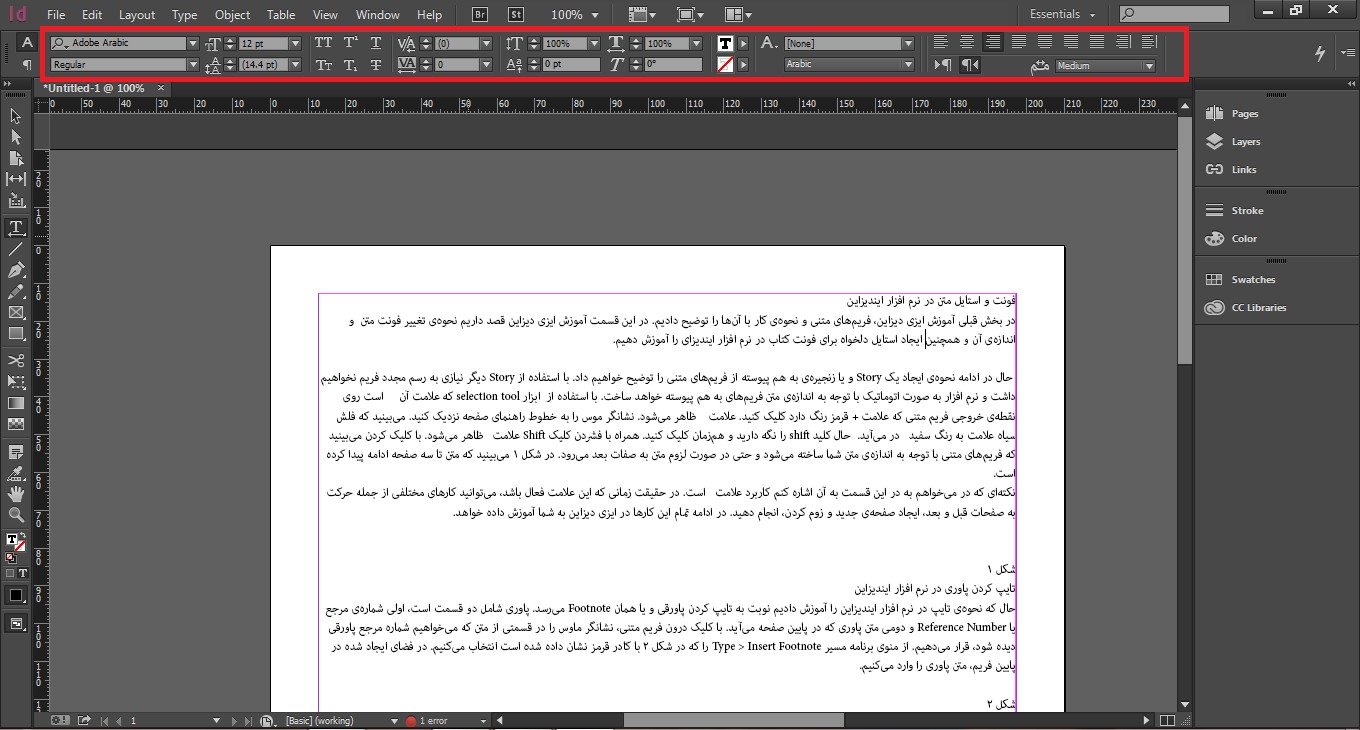Image resolution: width=1360 pixels, height=730 pixels.
Task: Switch to Paragraph Formatting Controls
Action: click(x=27, y=65)
